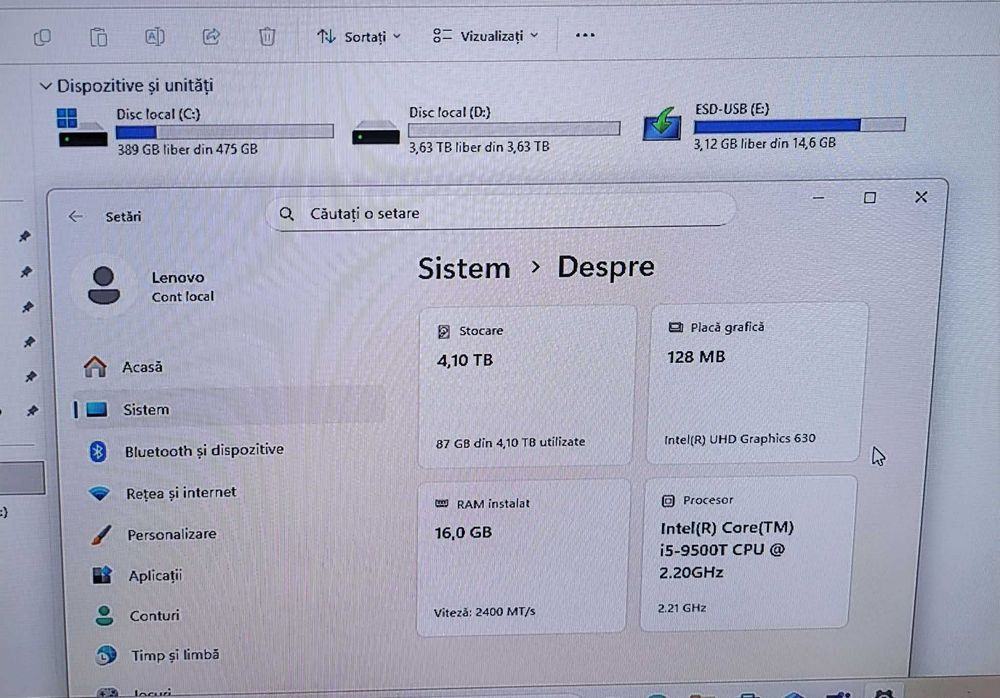Image resolution: width=1000 pixels, height=698 pixels.
Task: Maximize the Settings window
Action: pyautogui.click(x=869, y=198)
